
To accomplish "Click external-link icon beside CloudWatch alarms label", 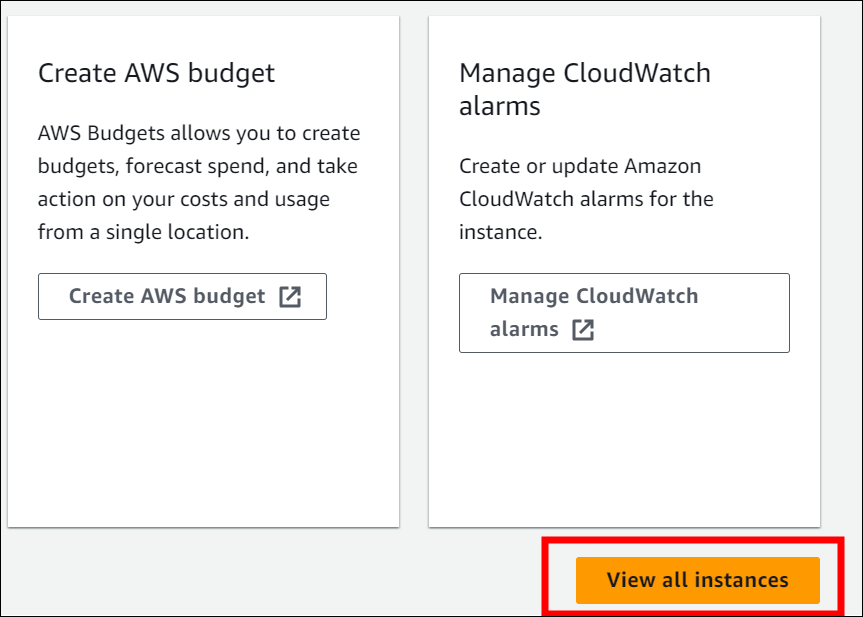I will (583, 330).
